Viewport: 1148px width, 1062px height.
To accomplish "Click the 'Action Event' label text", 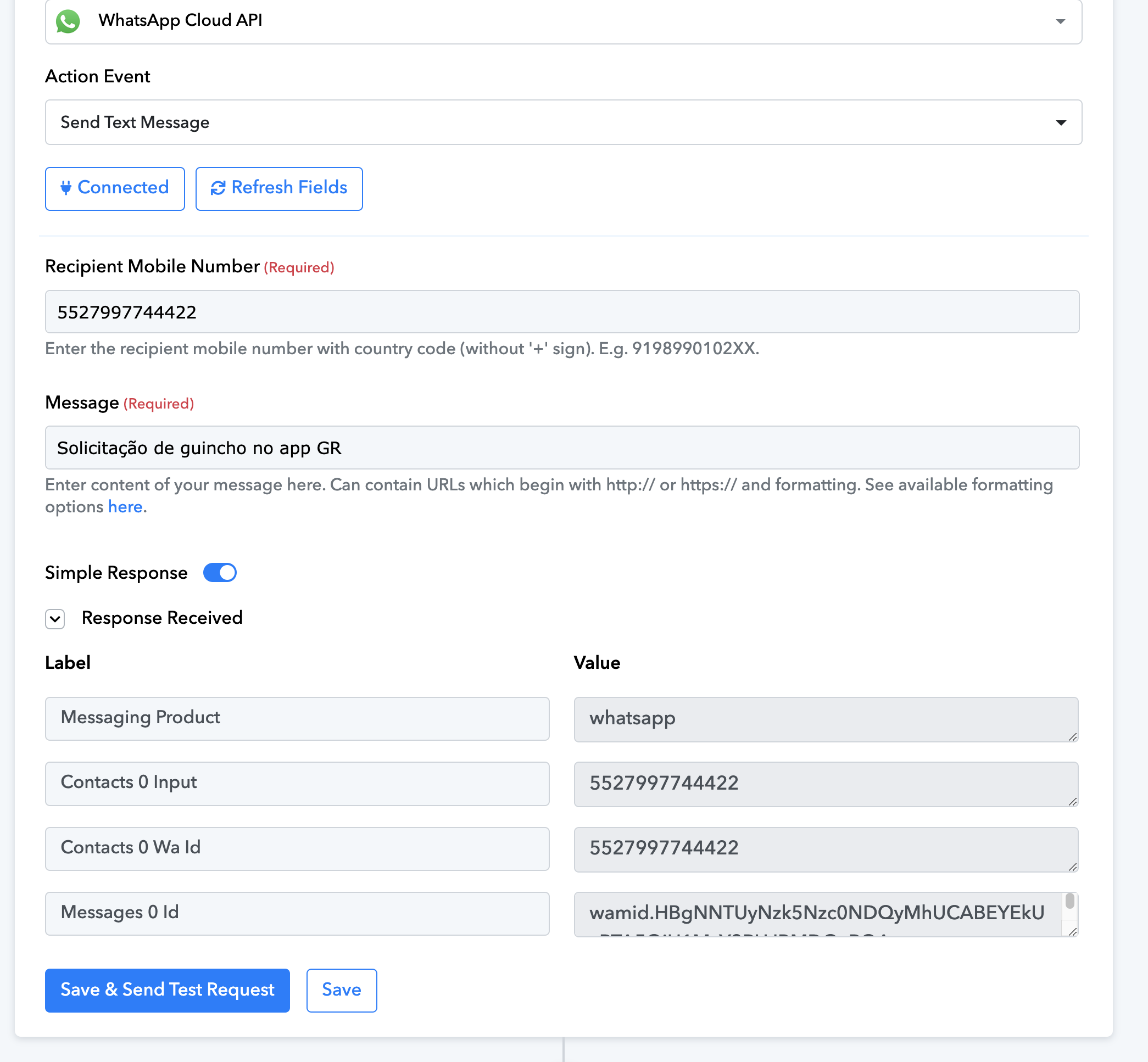I will pyautogui.click(x=98, y=76).
